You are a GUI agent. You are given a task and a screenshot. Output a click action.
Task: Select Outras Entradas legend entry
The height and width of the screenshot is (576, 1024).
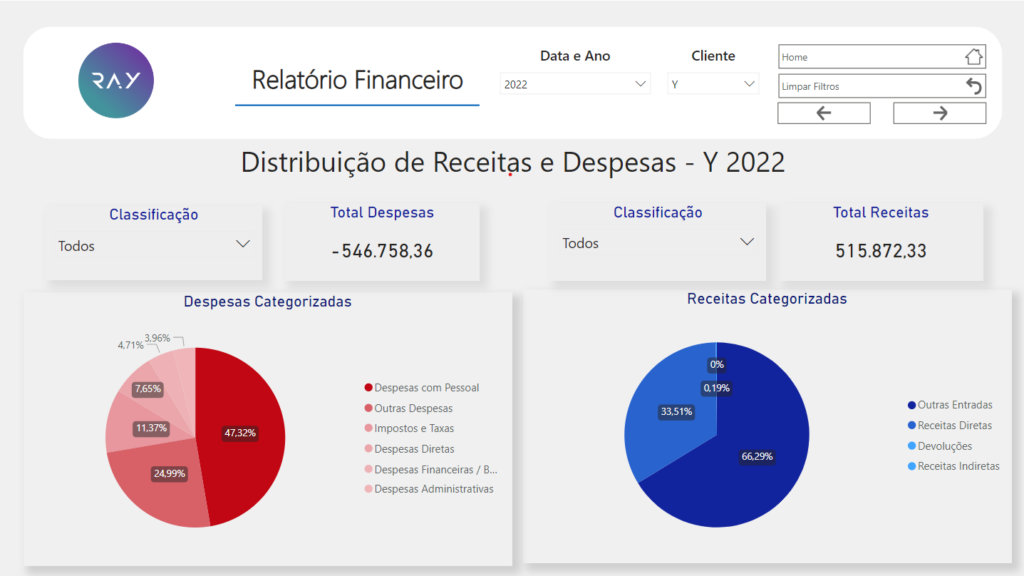(954, 405)
